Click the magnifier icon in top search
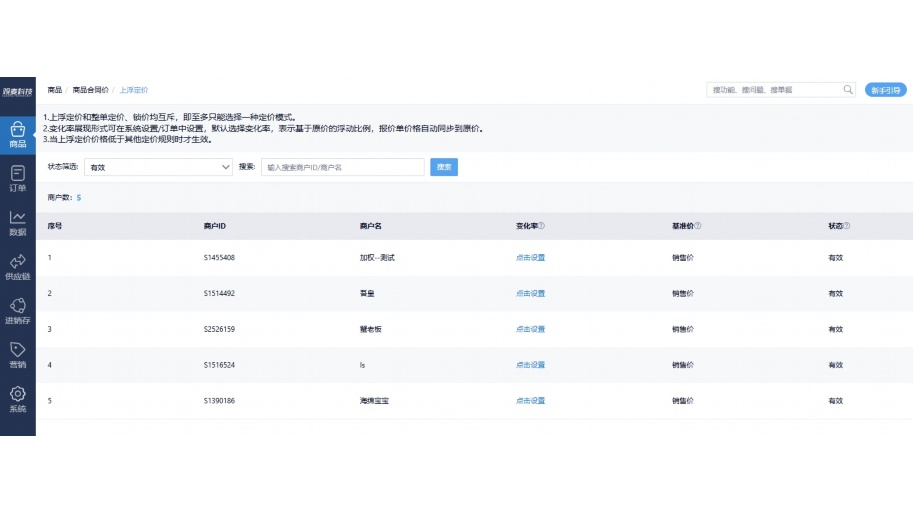This screenshot has height=513, width=913. click(848, 90)
